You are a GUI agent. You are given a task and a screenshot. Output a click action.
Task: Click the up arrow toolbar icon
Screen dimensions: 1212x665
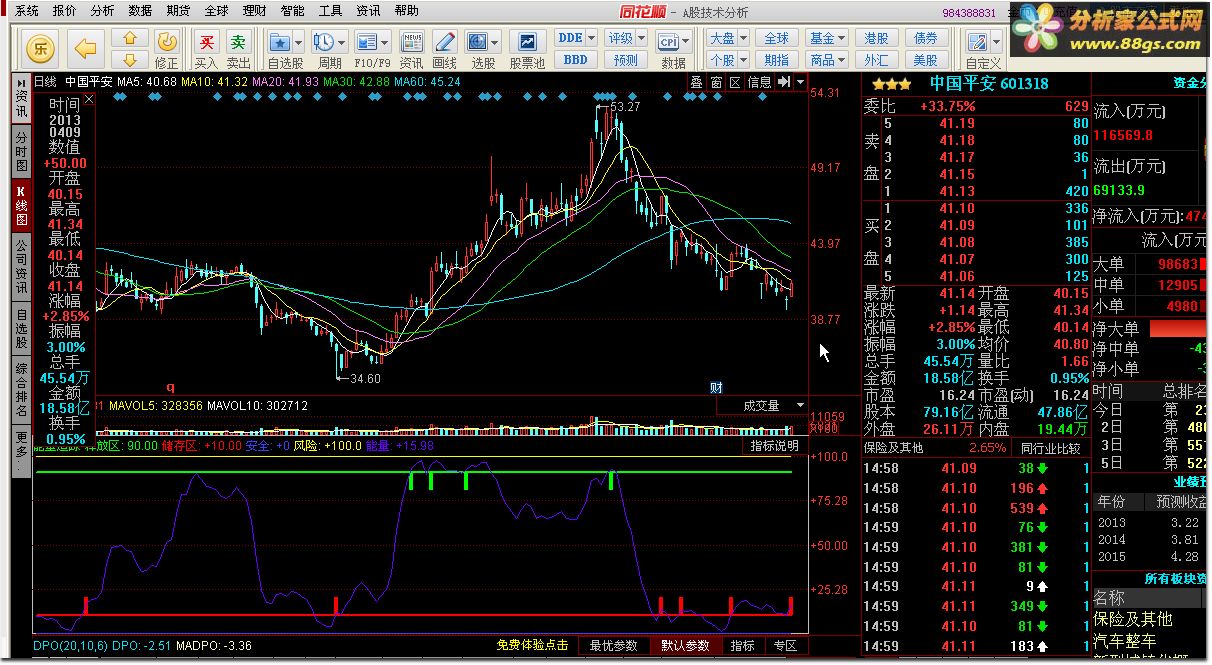[x=130, y=38]
